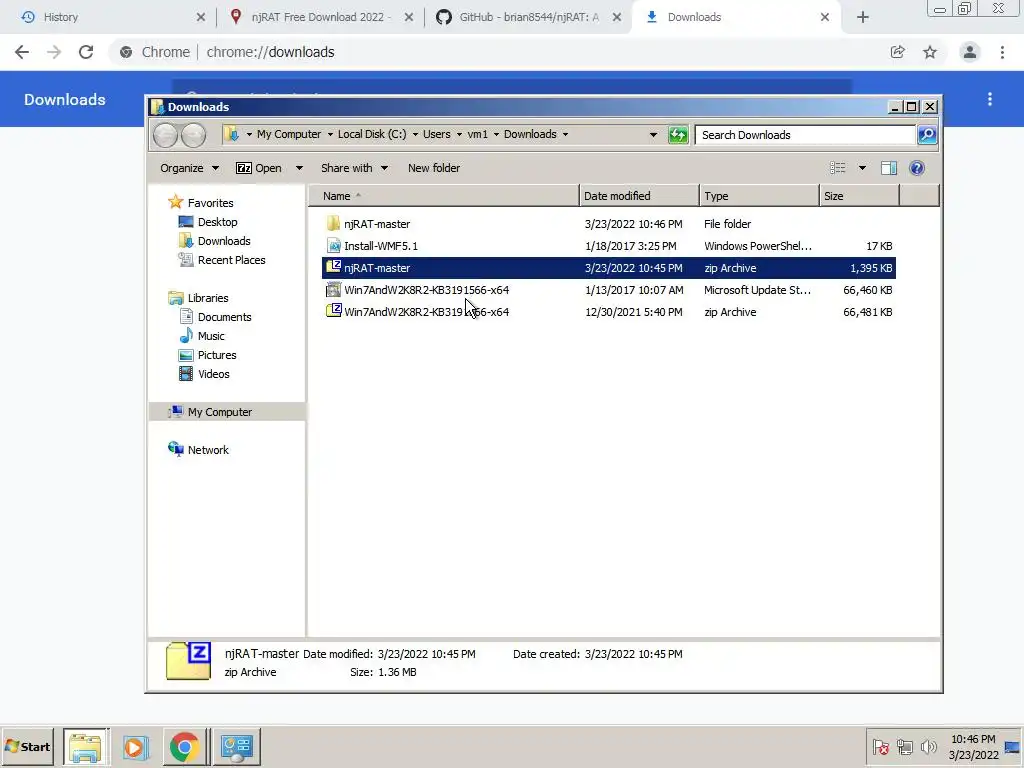Viewport: 1024px width, 768px height.
Task: Launch the media player from taskbar
Action: pyautogui.click(x=135, y=746)
